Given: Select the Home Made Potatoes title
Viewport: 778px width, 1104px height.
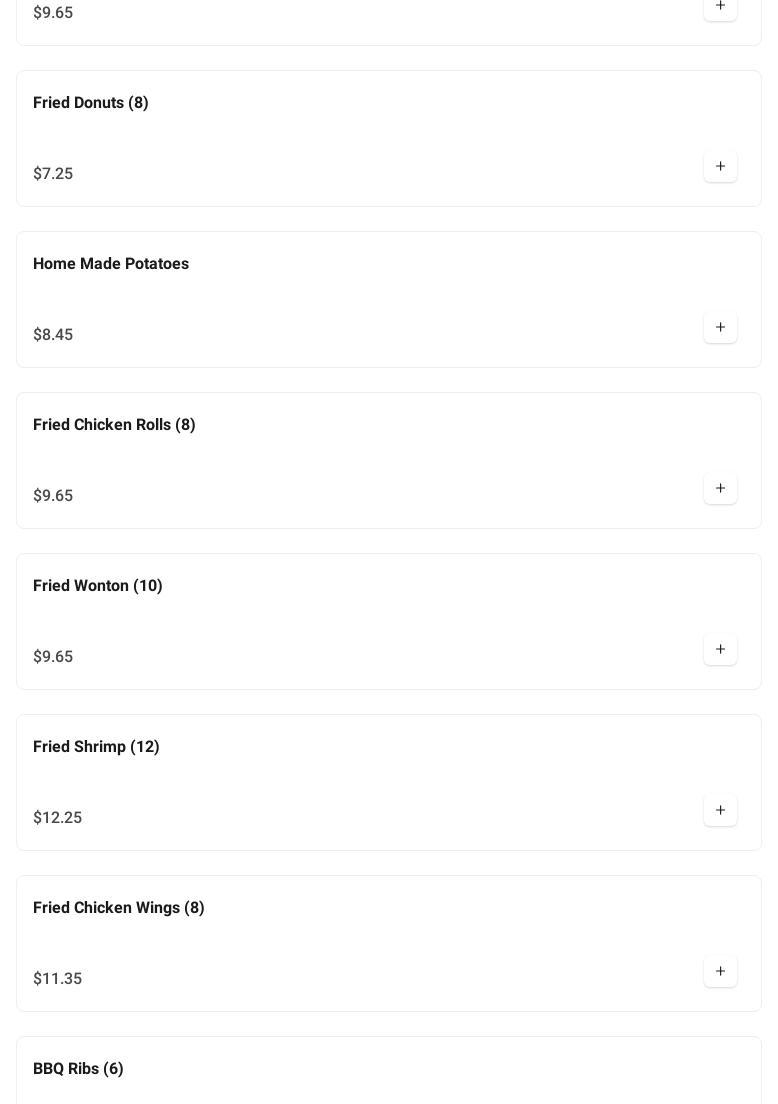Looking at the screenshot, I should (x=111, y=264).
